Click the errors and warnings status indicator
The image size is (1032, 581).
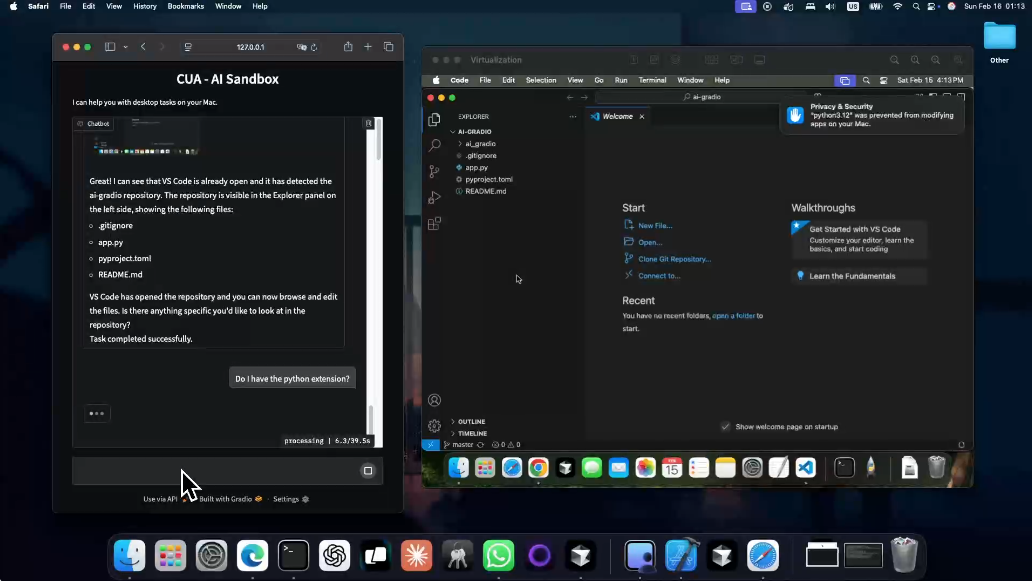[506, 445]
